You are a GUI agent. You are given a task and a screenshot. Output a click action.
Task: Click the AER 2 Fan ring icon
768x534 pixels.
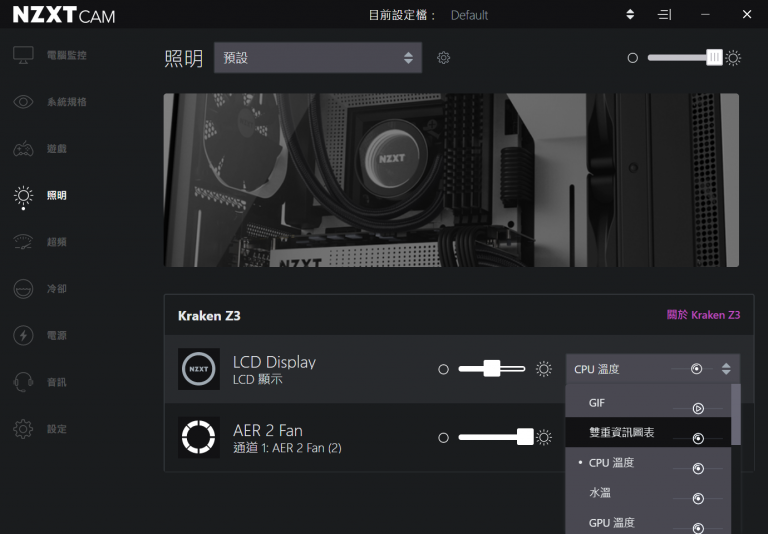(x=198, y=437)
